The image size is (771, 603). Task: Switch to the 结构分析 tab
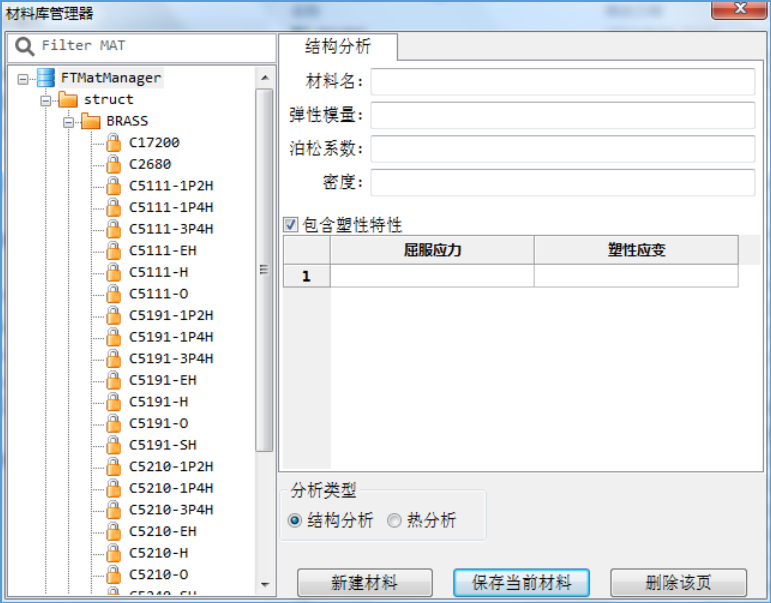337,47
